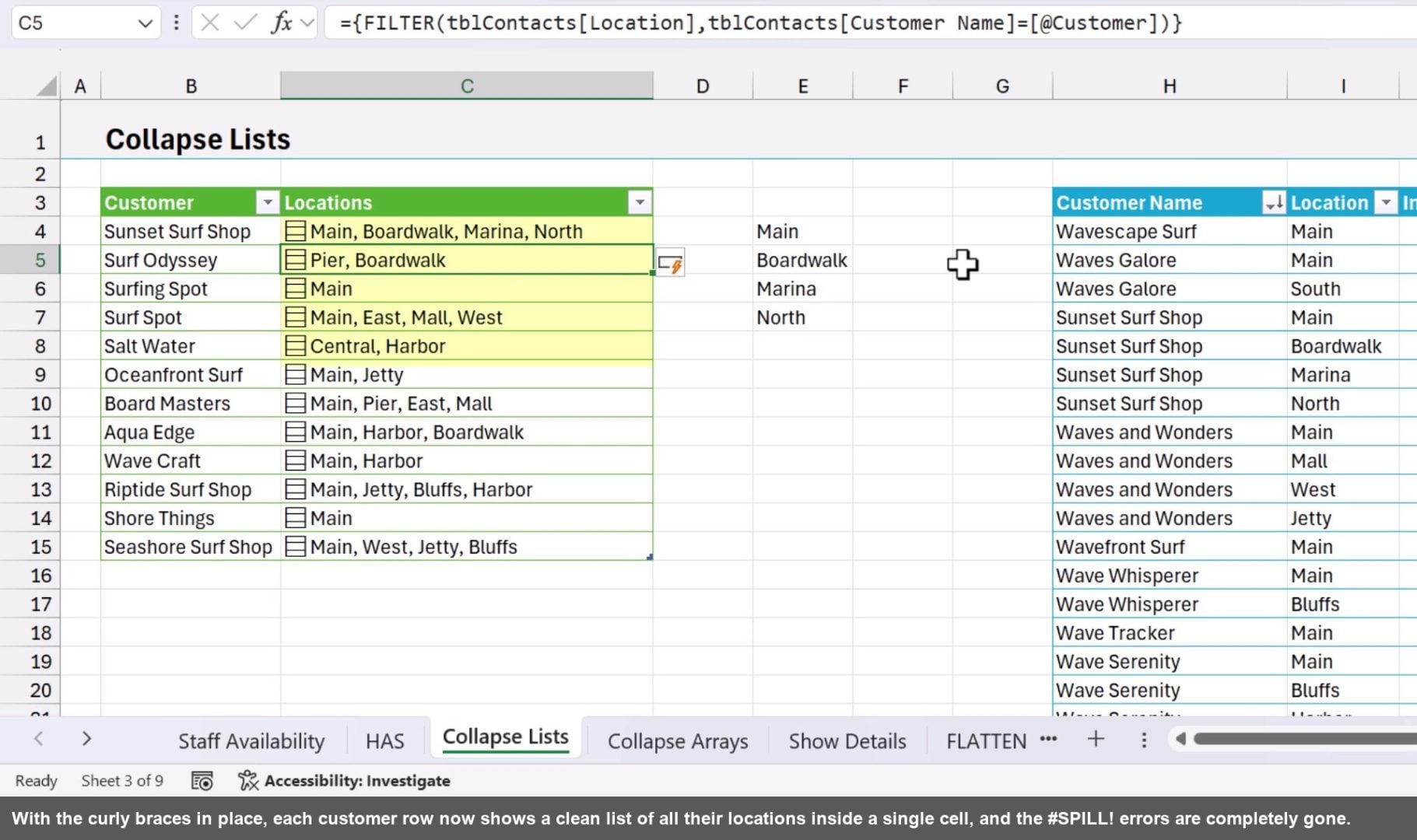
Task: Add a new sheet with plus icon
Action: click(x=1096, y=739)
